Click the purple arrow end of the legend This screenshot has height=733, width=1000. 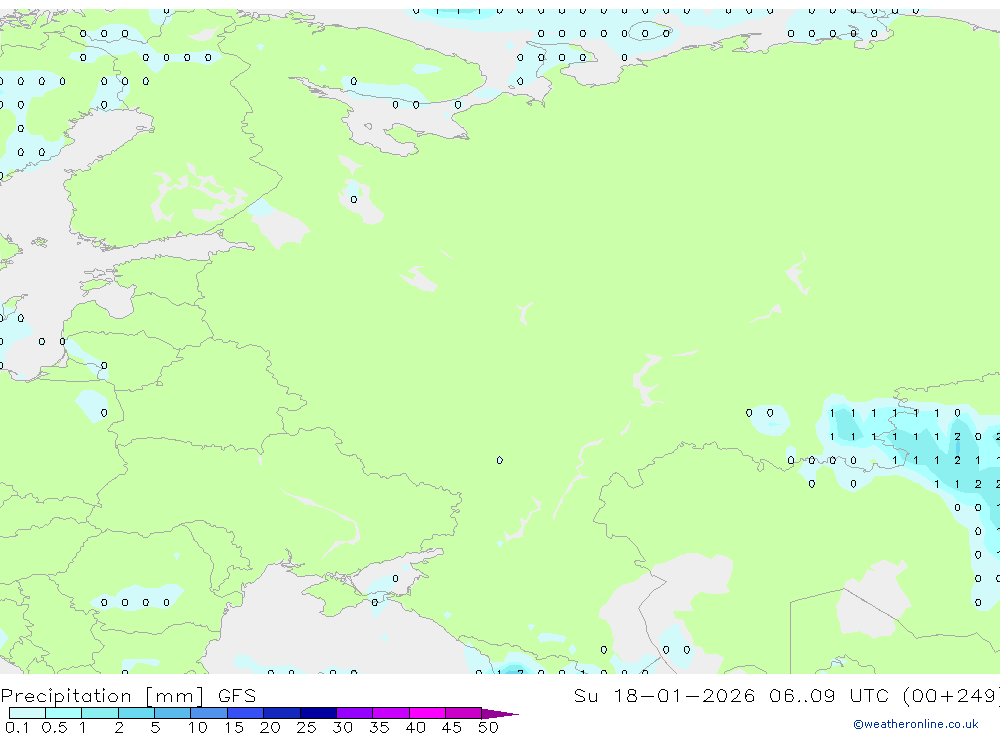coord(500,714)
